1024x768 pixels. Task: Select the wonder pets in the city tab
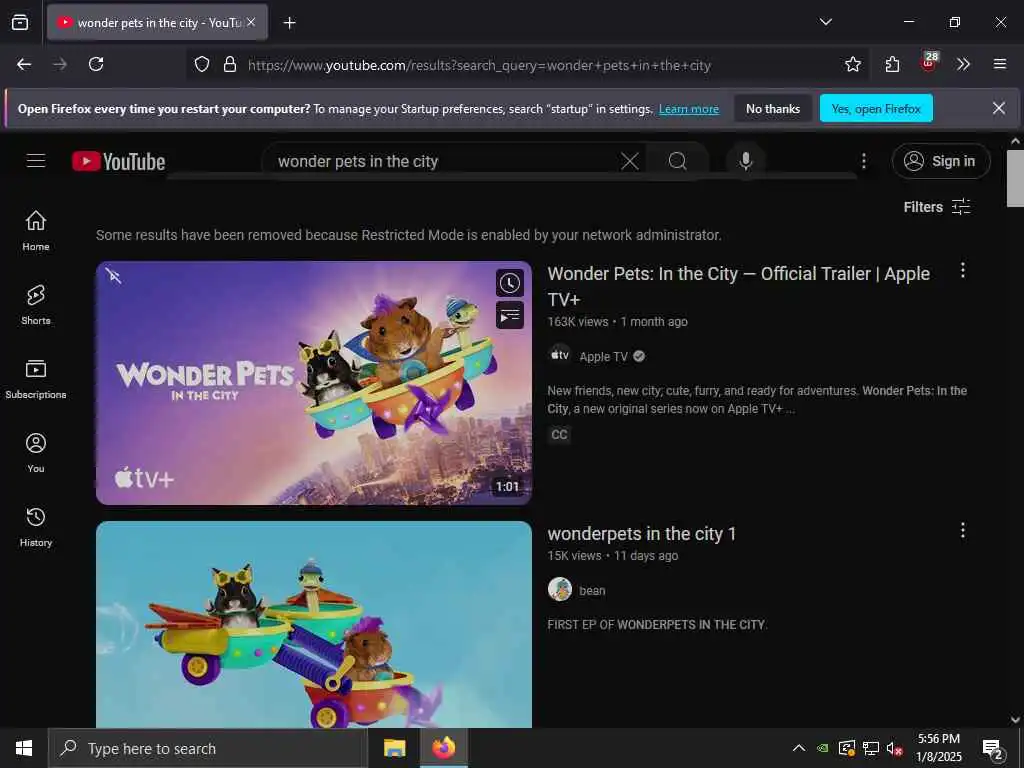[157, 22]
